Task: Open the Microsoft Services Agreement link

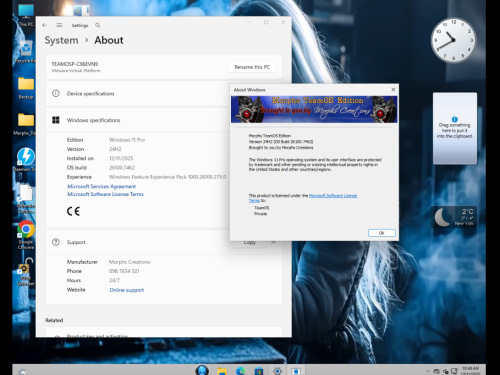Action: pos(102,186)
